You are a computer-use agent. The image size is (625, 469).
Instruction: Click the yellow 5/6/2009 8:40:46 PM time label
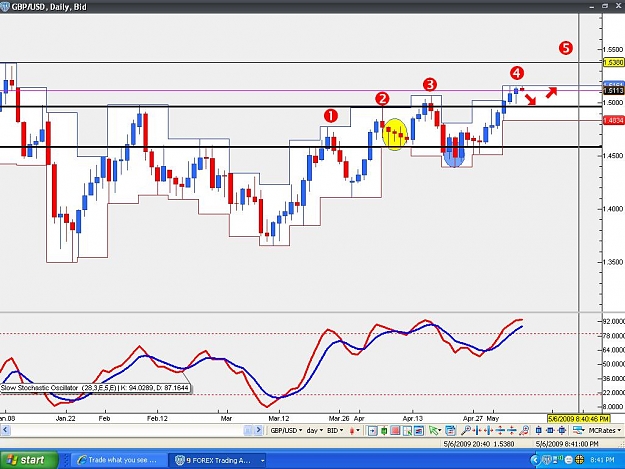pos(579,418)
